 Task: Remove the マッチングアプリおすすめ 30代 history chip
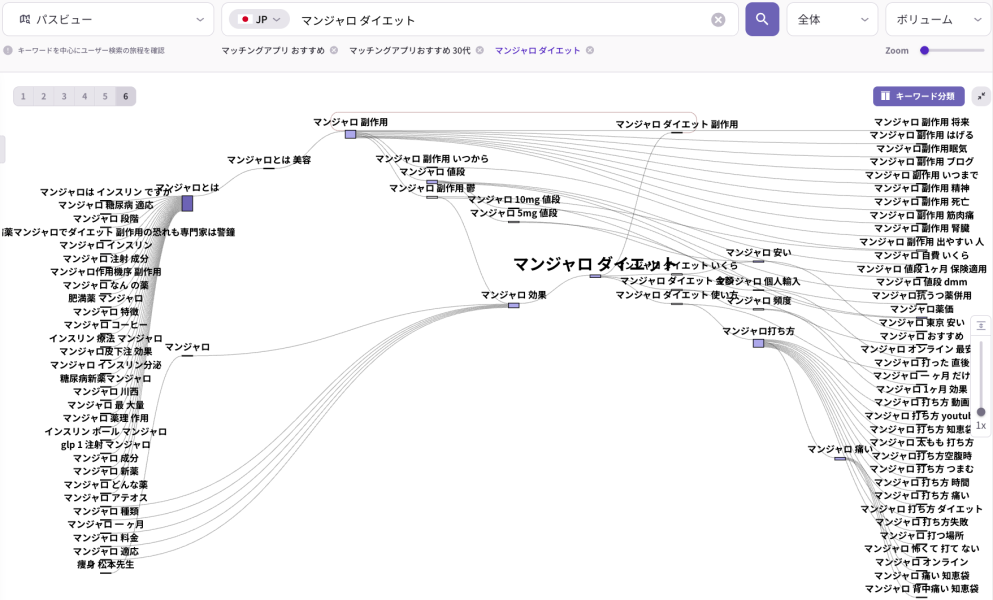[479, 50]
